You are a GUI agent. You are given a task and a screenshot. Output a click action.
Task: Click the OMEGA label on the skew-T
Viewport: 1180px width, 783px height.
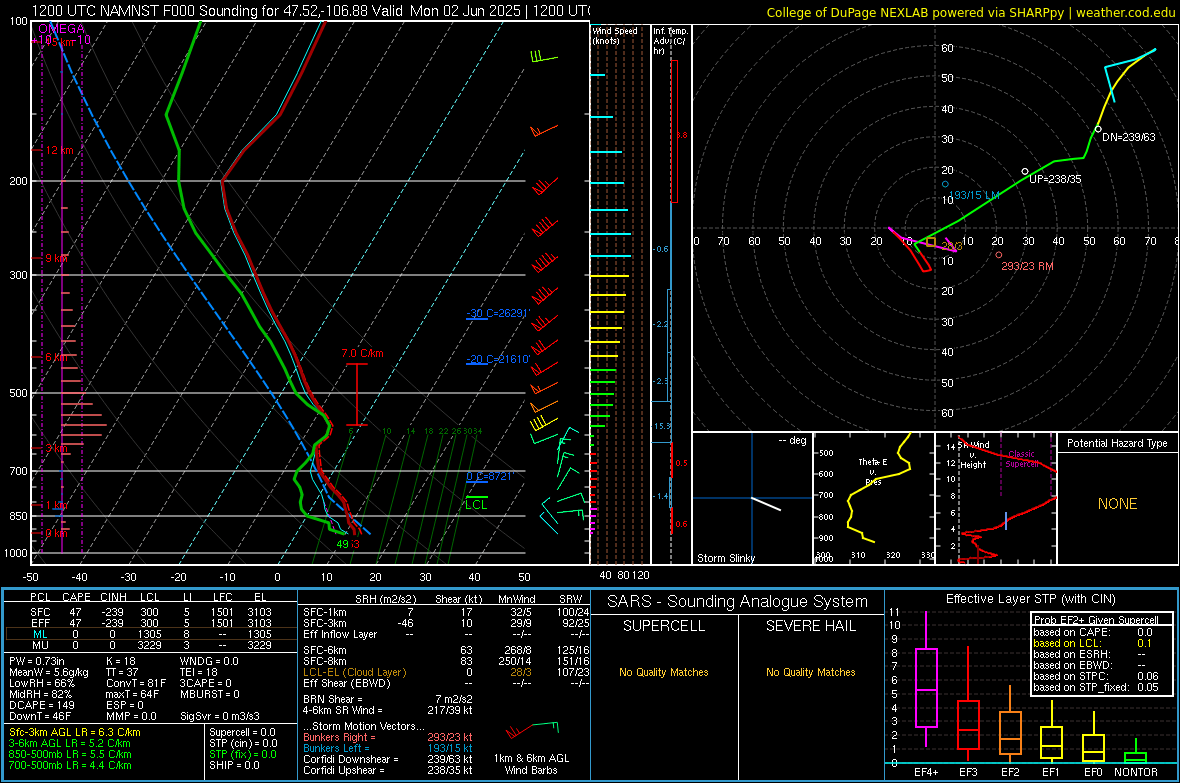click(x=61, y=29)
